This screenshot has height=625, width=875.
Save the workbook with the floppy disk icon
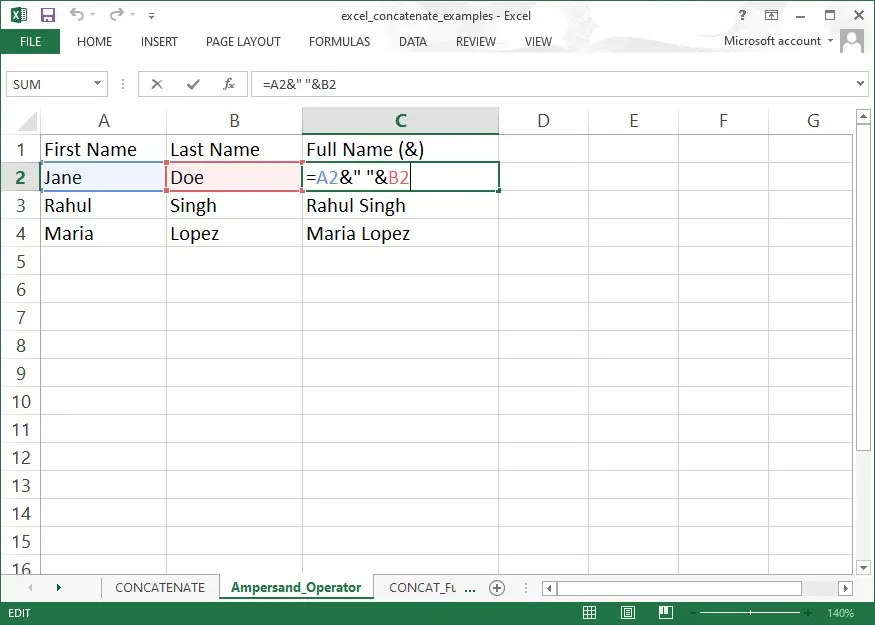click(48, 15)
